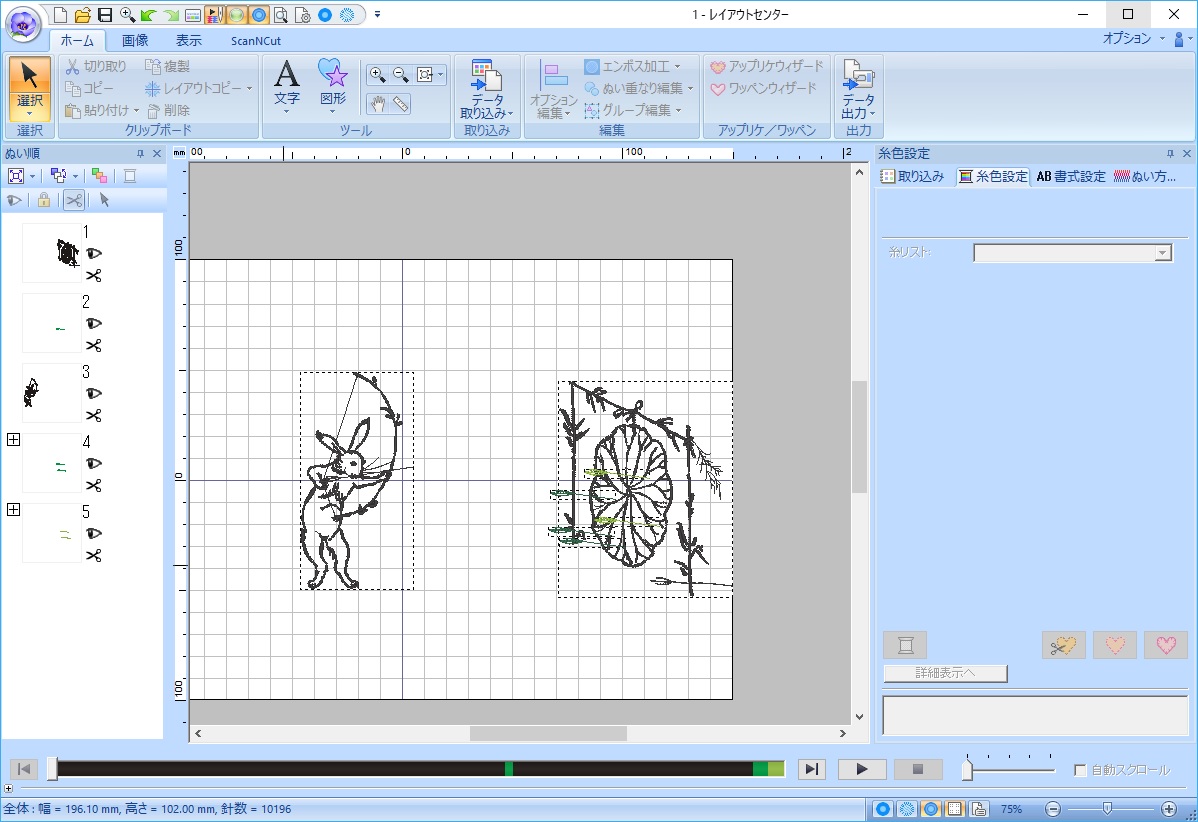Click the 図形 shapes tool
Image resolution: width=1198 pixels, height=822 pixels.
click(332, 87)
